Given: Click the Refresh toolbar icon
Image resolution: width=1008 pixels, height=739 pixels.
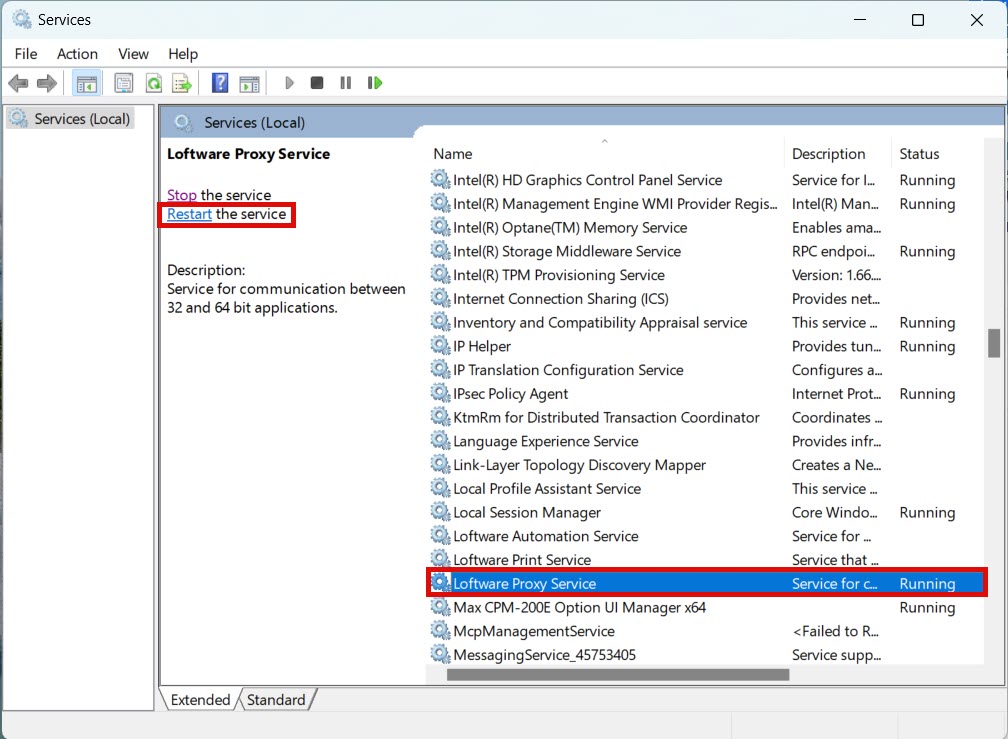Looking at the screenshot, I should click(x=153, y=83).
